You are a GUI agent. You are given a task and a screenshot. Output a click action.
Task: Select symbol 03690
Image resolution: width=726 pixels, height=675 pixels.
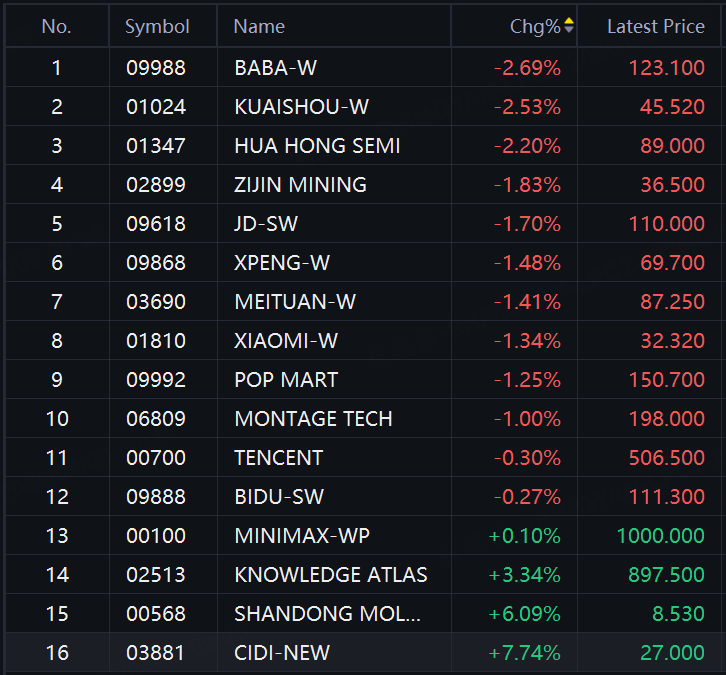[156, 302]
